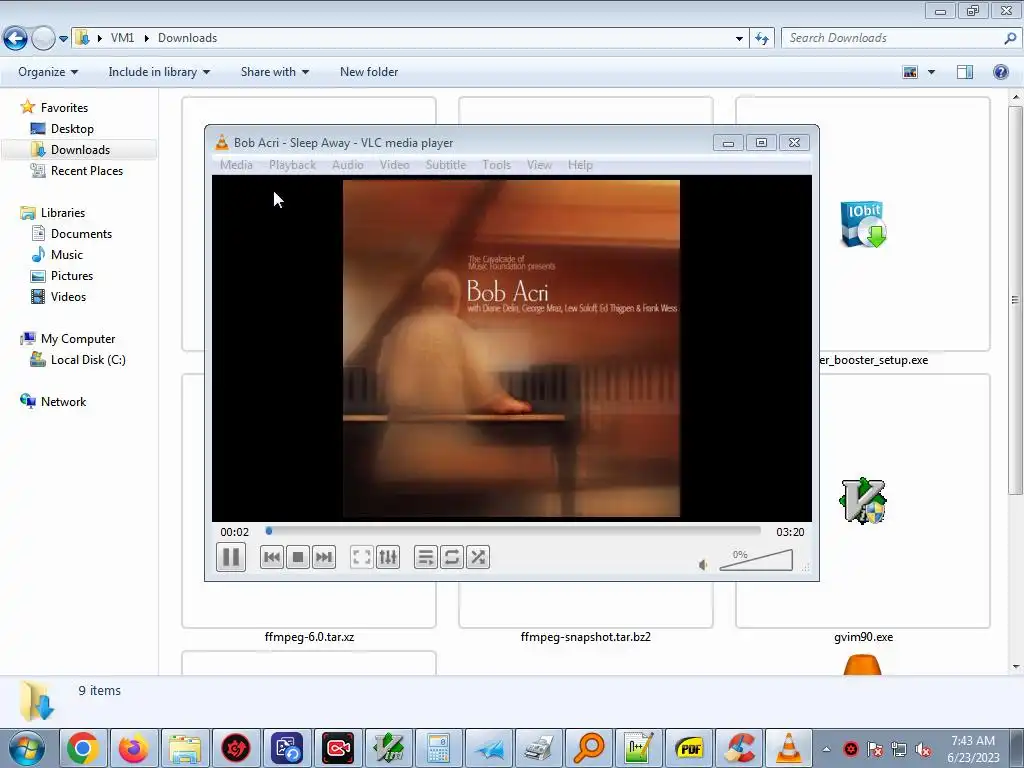The image size is (1024, 768).
Task: Pause playback in VLC
Action: pyautogui.click(x=231, y=557)
